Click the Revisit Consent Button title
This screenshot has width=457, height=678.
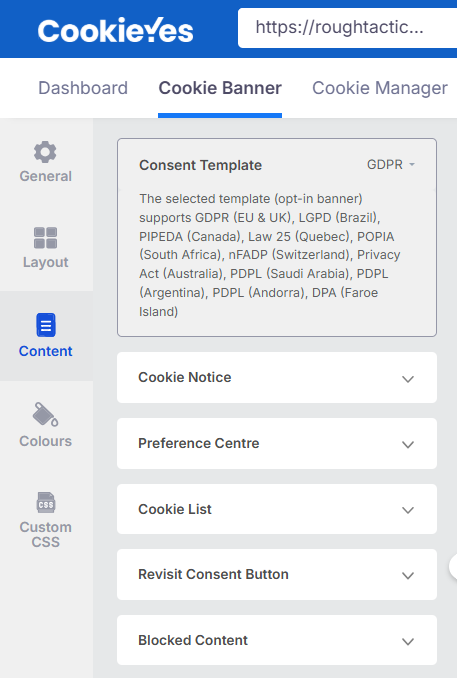[x=213, y=574]
